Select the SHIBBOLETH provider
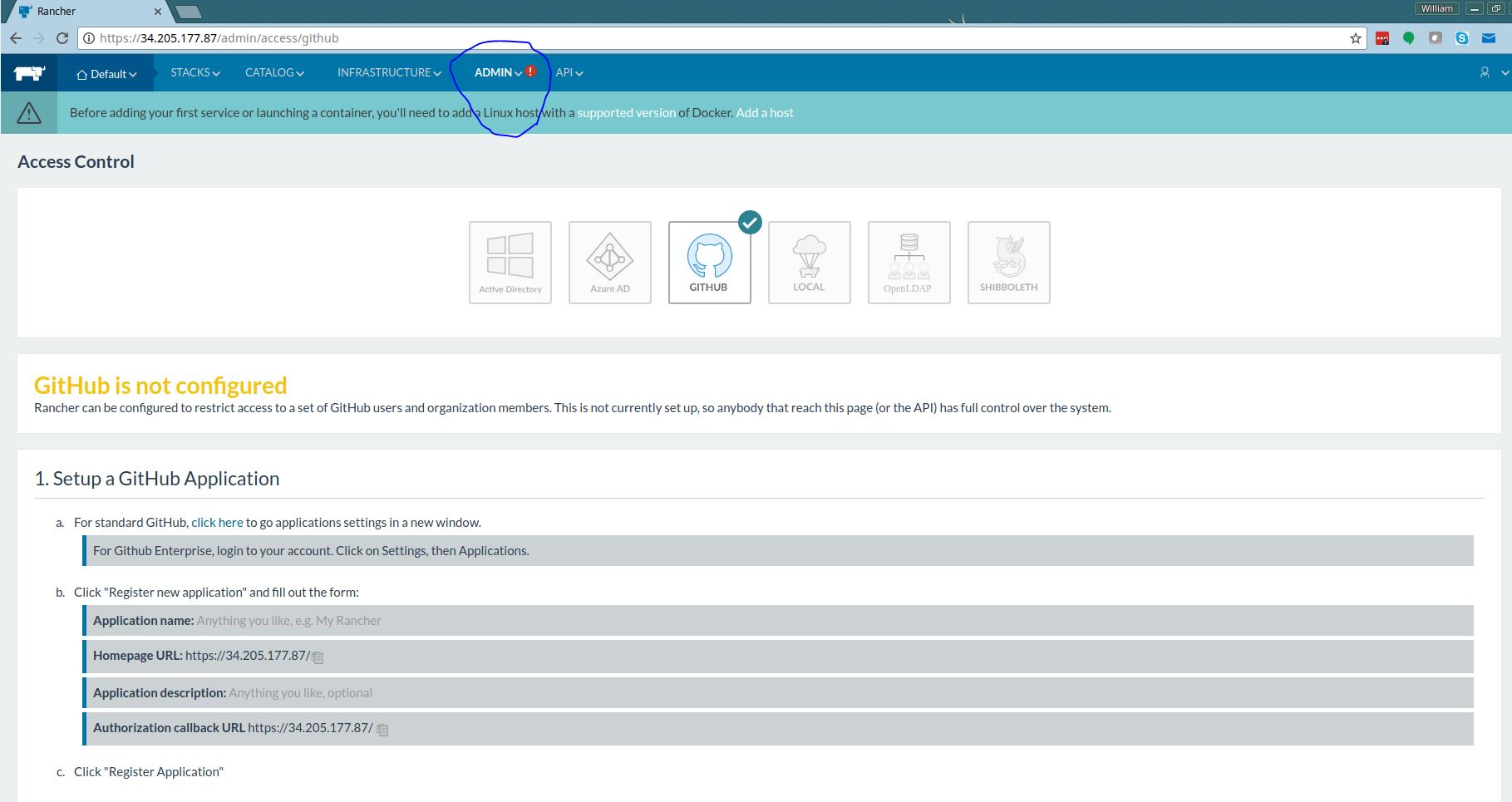1512x802 pixels. click(x=1009, y=263)
